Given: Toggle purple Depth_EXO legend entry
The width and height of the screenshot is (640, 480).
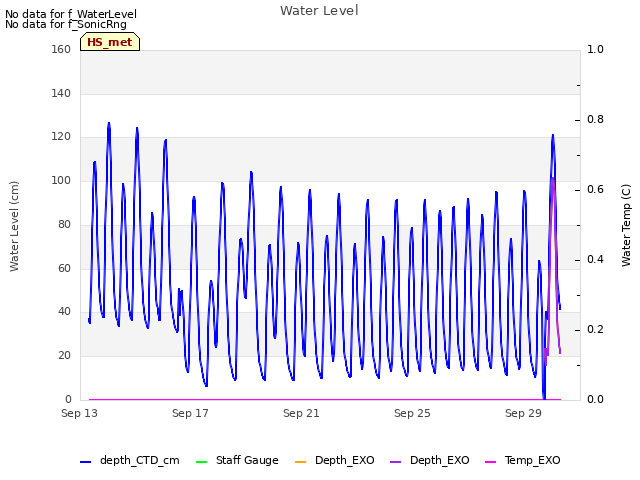Looking at the screenshot, I should click(x=430, y=460).
